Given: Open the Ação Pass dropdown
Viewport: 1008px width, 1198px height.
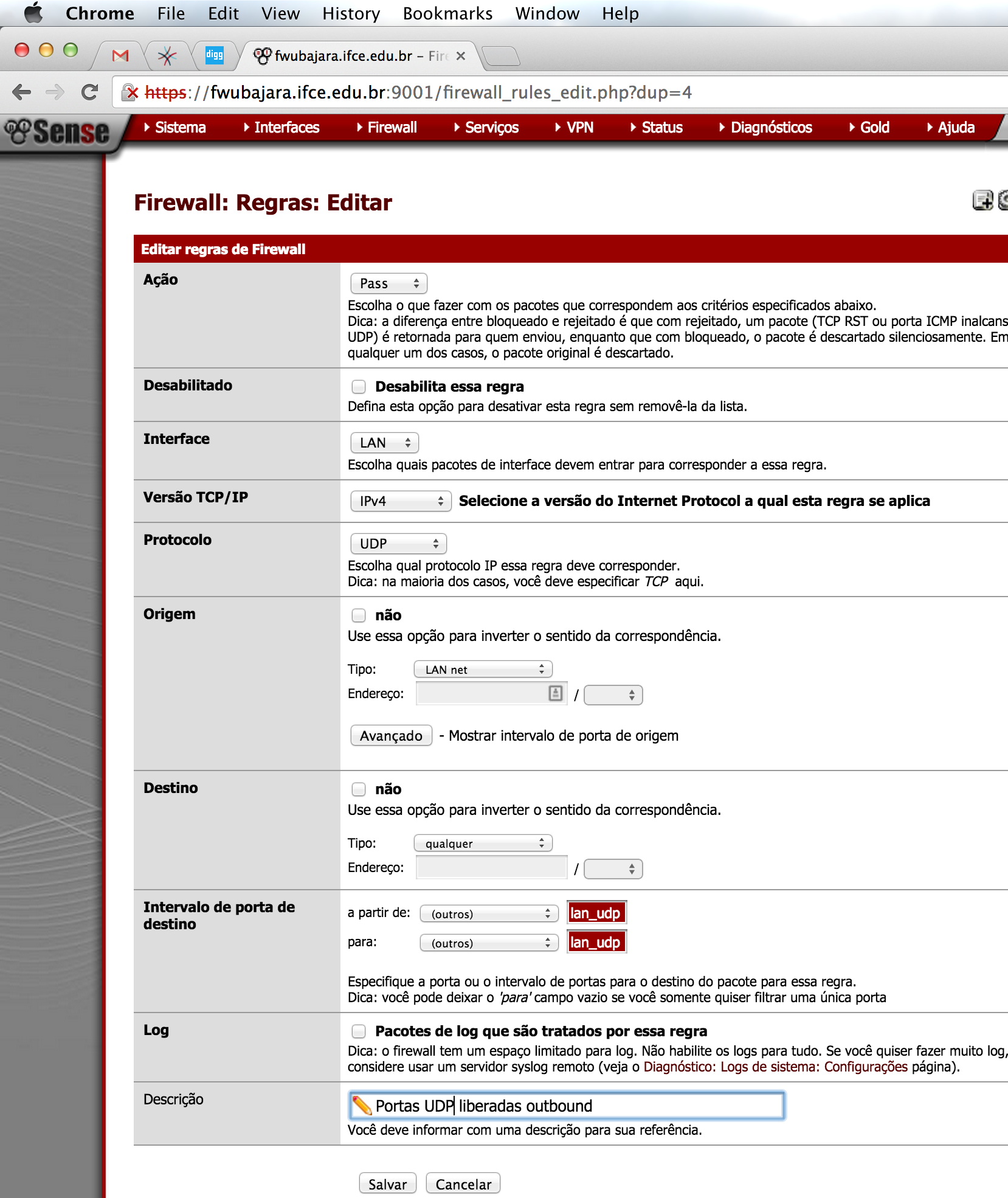Looking at the screenshot, I should (388, 283).
